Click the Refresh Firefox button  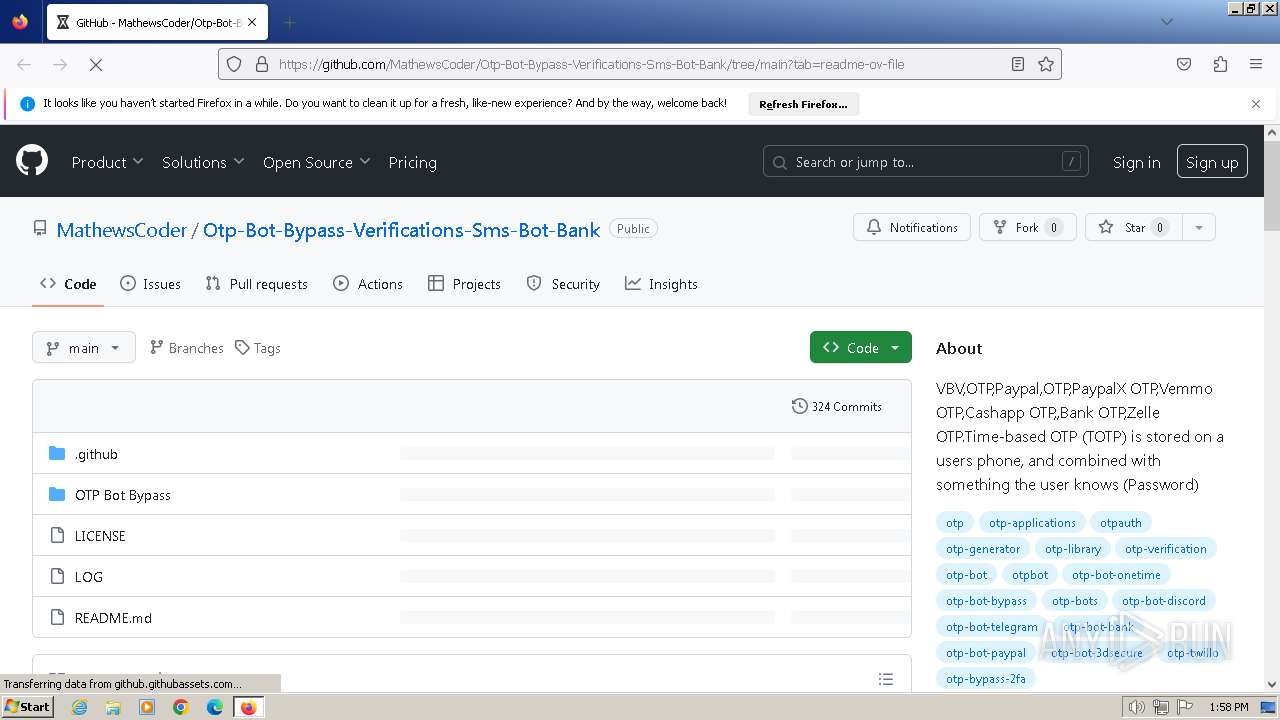(803, 104)
